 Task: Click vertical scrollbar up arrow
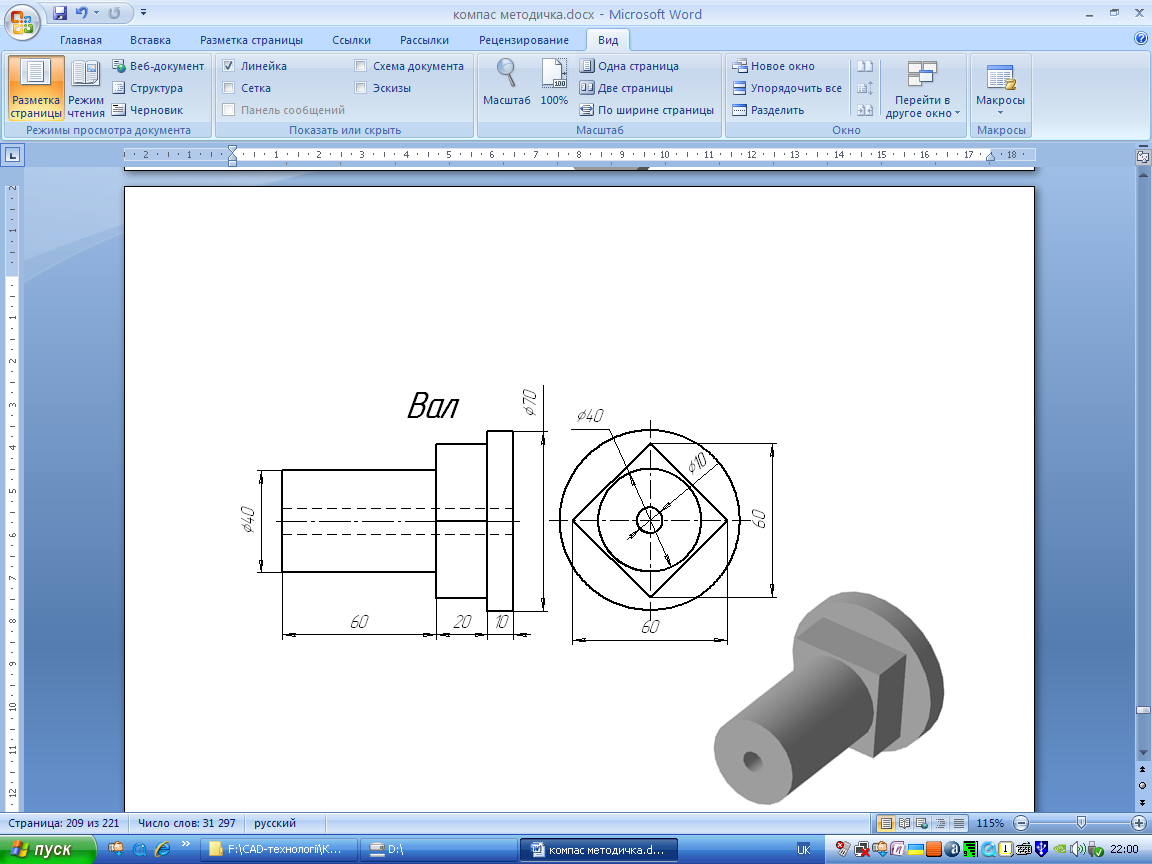point(1142,175)
